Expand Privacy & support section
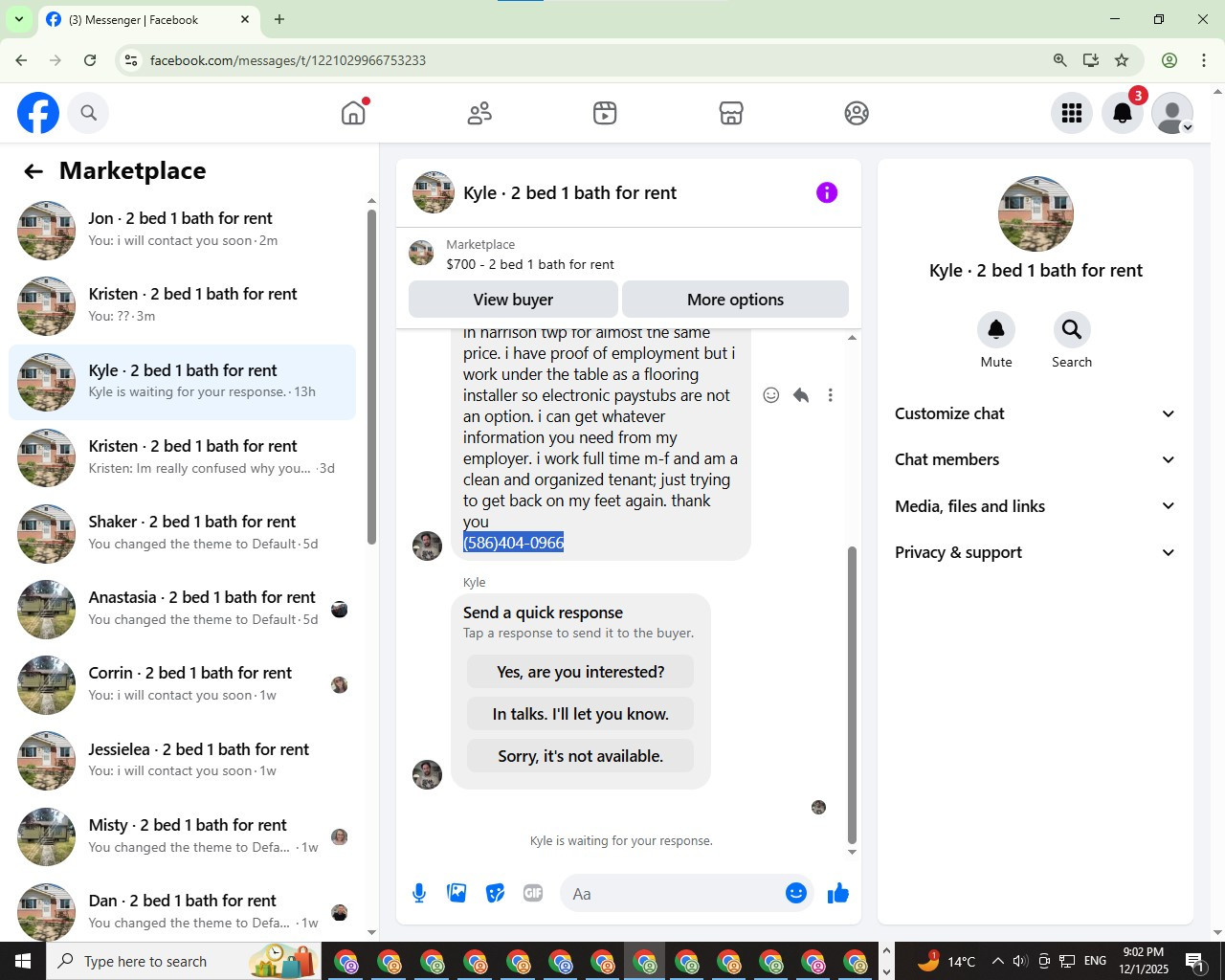 pos(1036,552)
